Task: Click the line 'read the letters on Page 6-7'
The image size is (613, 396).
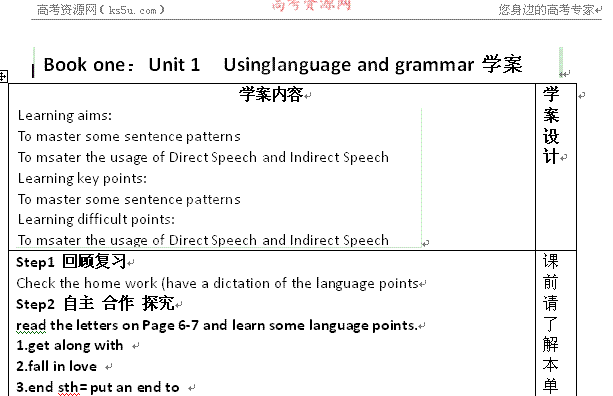Action: (x=217, y=325)
